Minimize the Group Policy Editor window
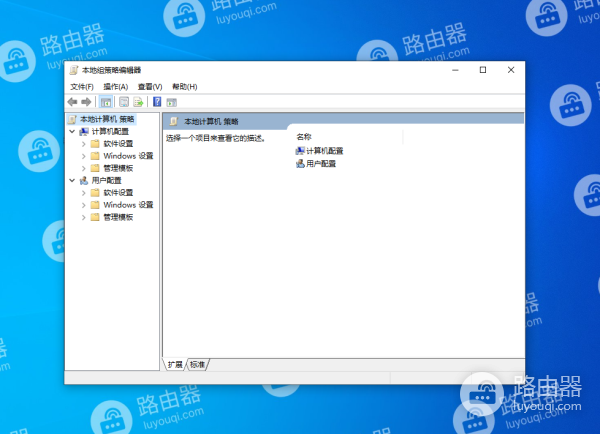The height and width of the screenshot is (434, 600). pos(455,70)
